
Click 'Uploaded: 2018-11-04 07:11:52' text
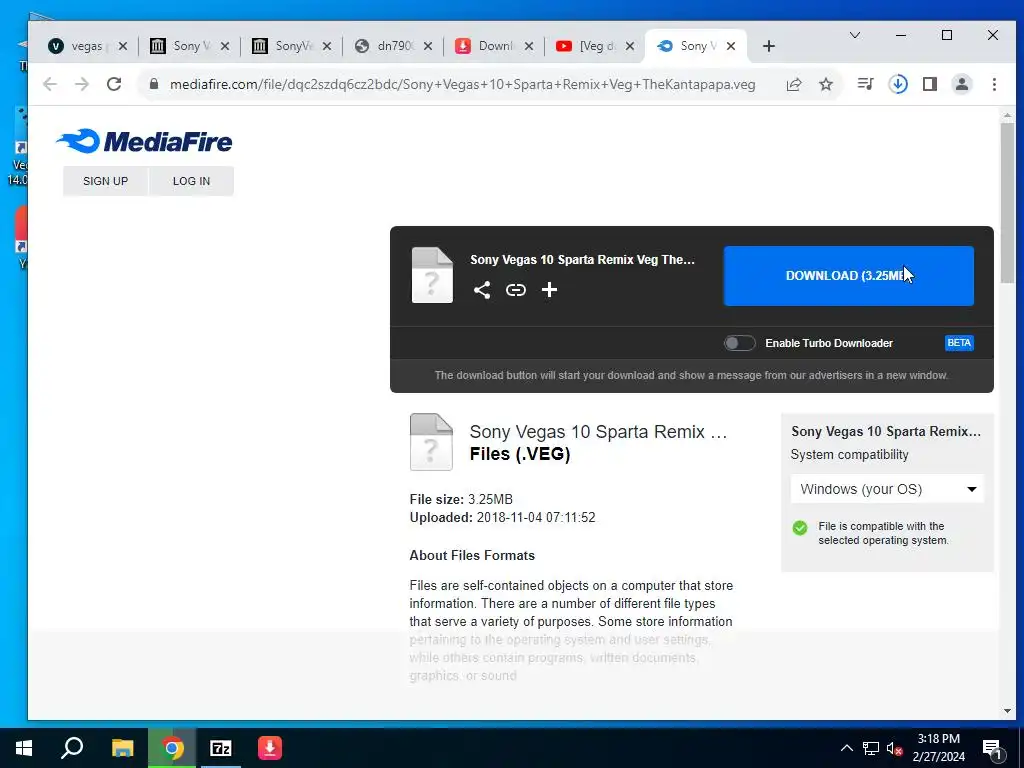pyautogui.click(x=502, y=517)
